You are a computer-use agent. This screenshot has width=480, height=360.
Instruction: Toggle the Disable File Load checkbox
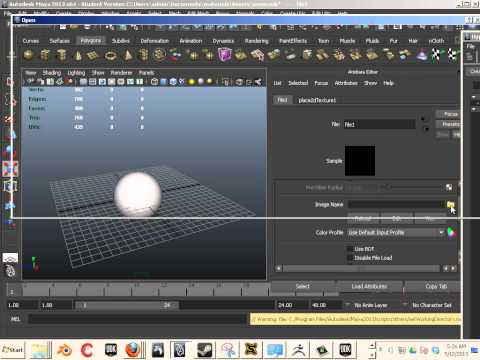tap(350, 258)
